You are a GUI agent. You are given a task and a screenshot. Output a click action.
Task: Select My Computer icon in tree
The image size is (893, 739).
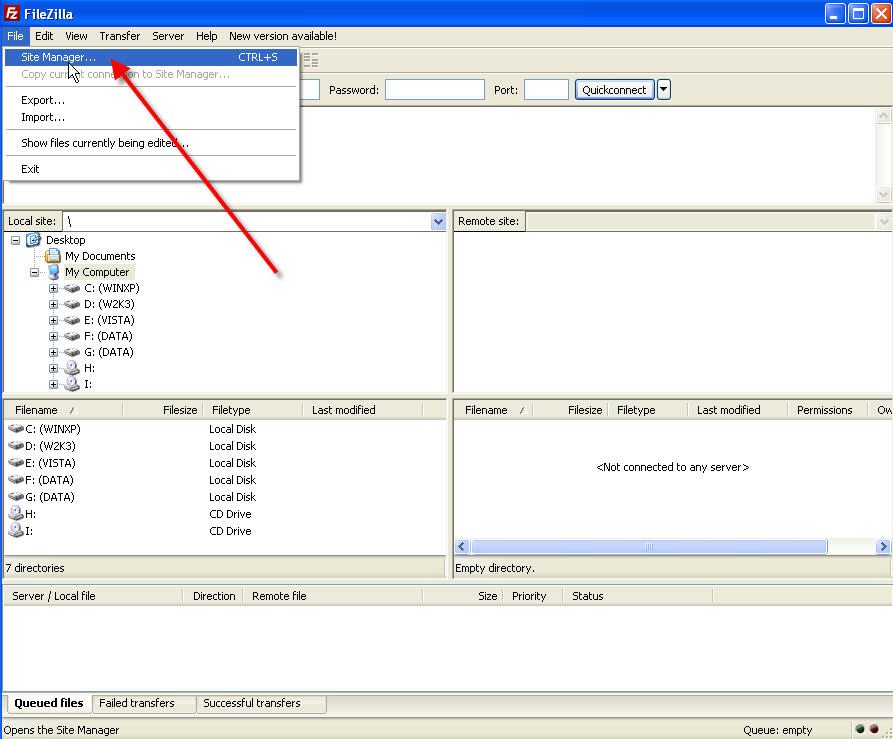(x=54, y=272)
